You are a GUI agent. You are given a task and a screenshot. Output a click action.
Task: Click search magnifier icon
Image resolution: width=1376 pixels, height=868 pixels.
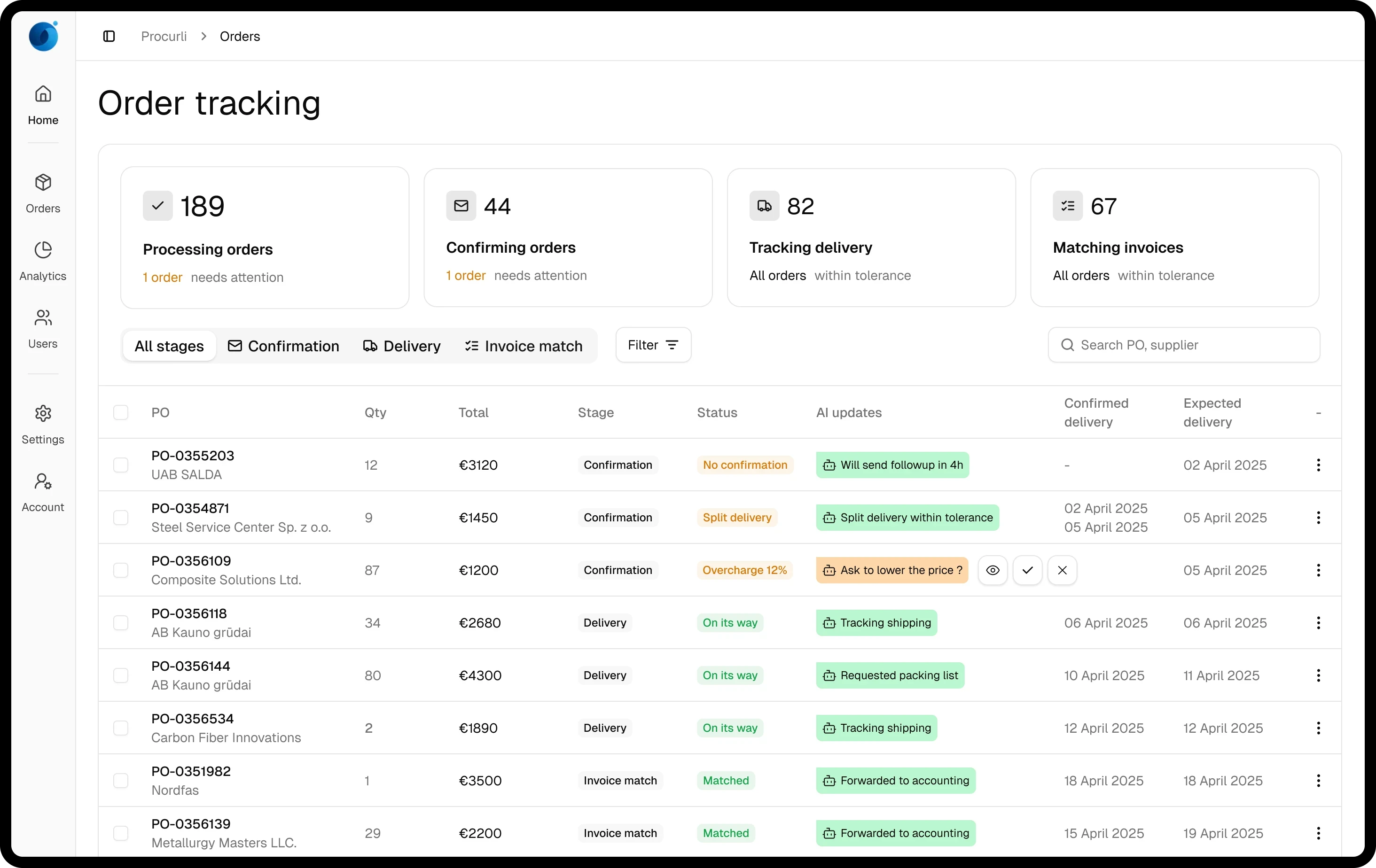click(x=1067, y=344)
